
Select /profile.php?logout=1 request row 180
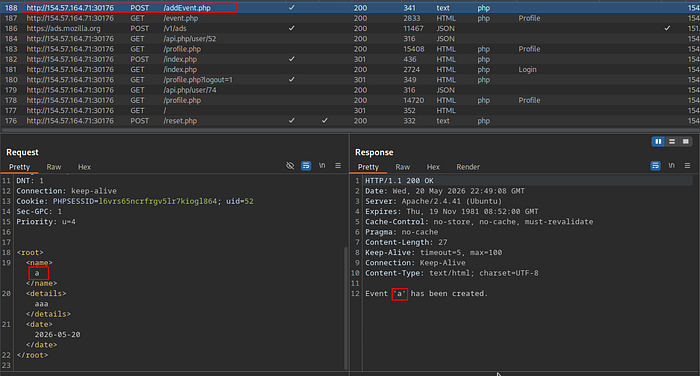point(350,80)
